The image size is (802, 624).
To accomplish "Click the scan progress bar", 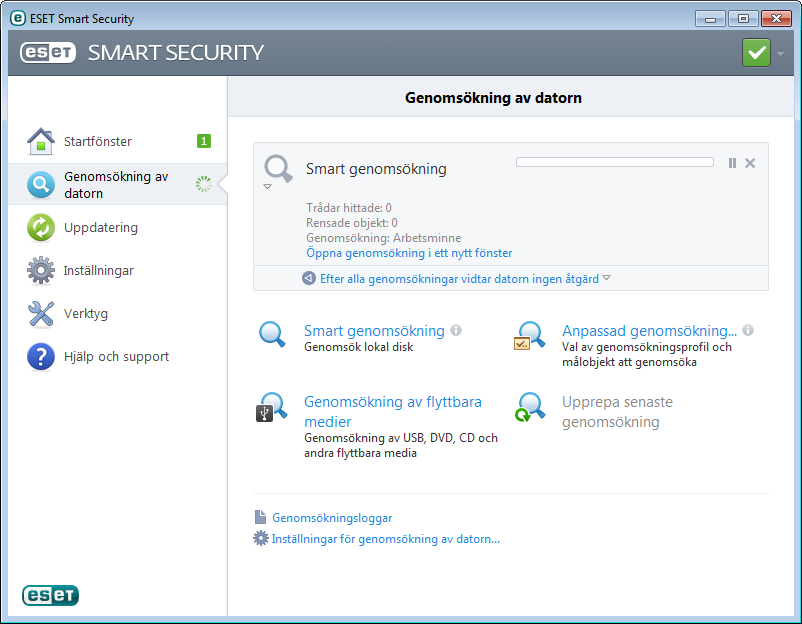I will coord(615,162).
